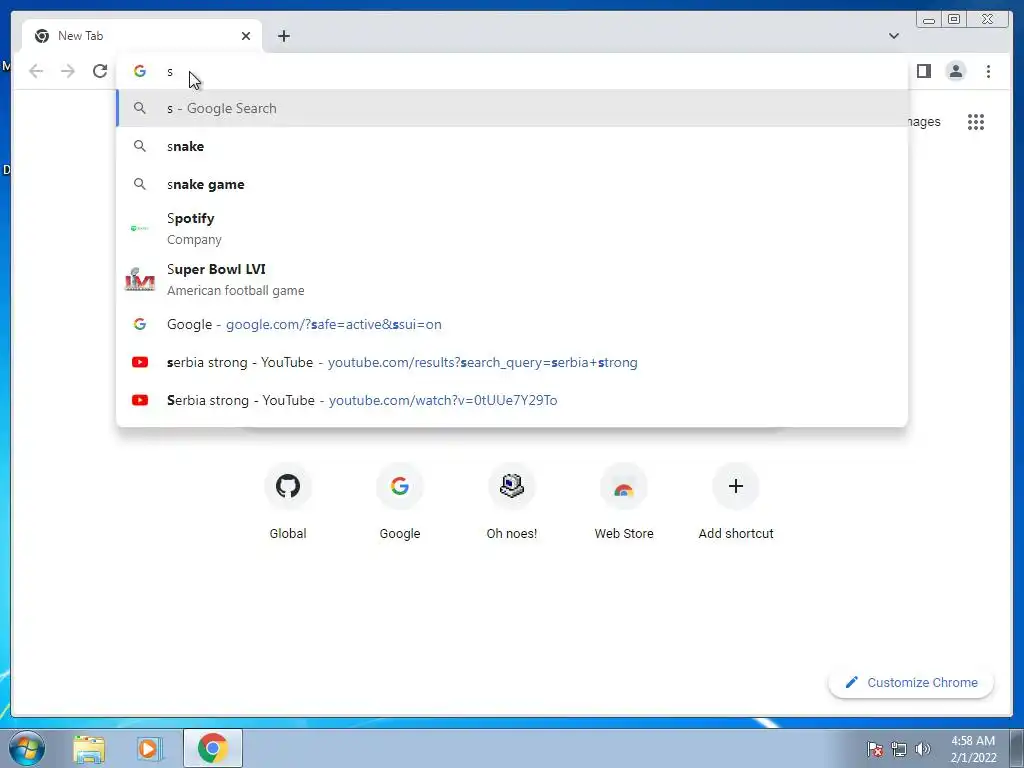The image size is (1024, 768).
Task: Click the Add shortcut plus tile
Action: tap(736, 502)
